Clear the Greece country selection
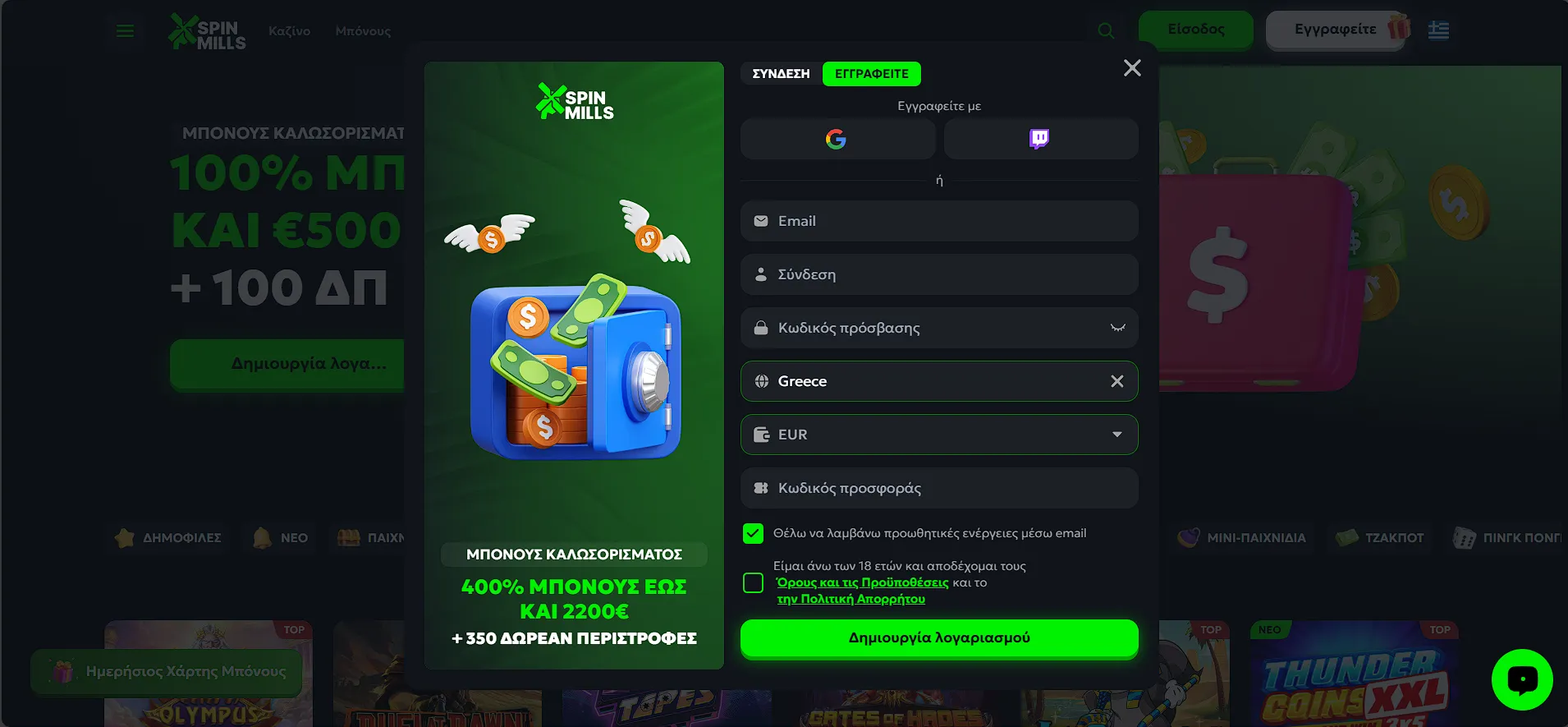 1117,381
